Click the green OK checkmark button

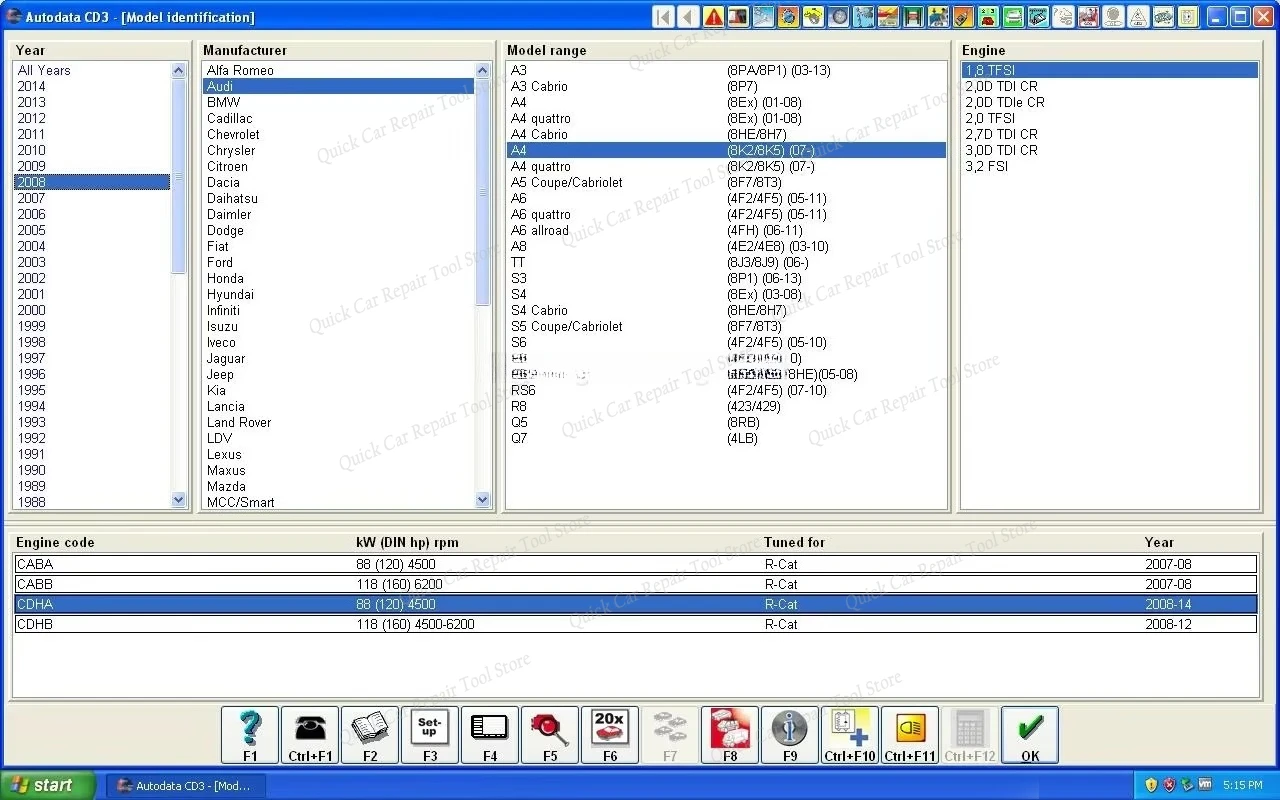click(1029, 733)
